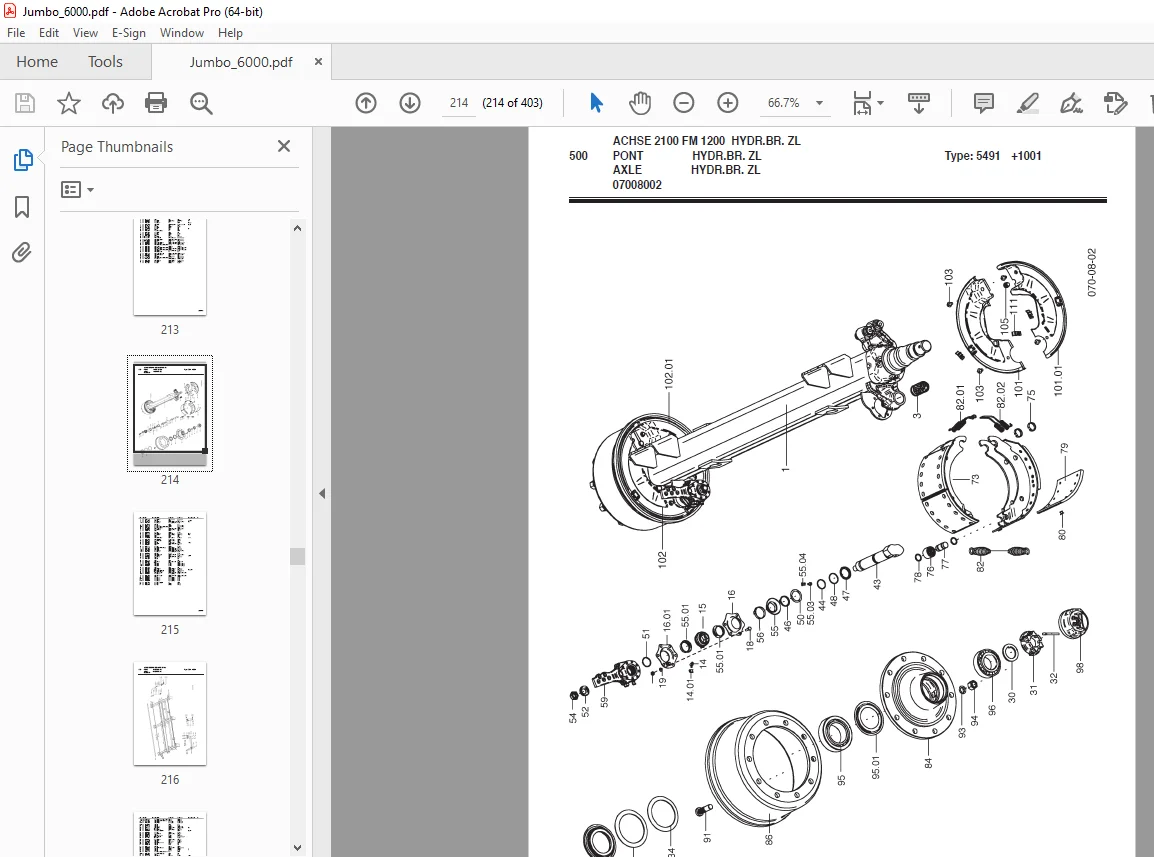Upload the file to cloud
Viewport: 1154px width, 857px height.
113,103
